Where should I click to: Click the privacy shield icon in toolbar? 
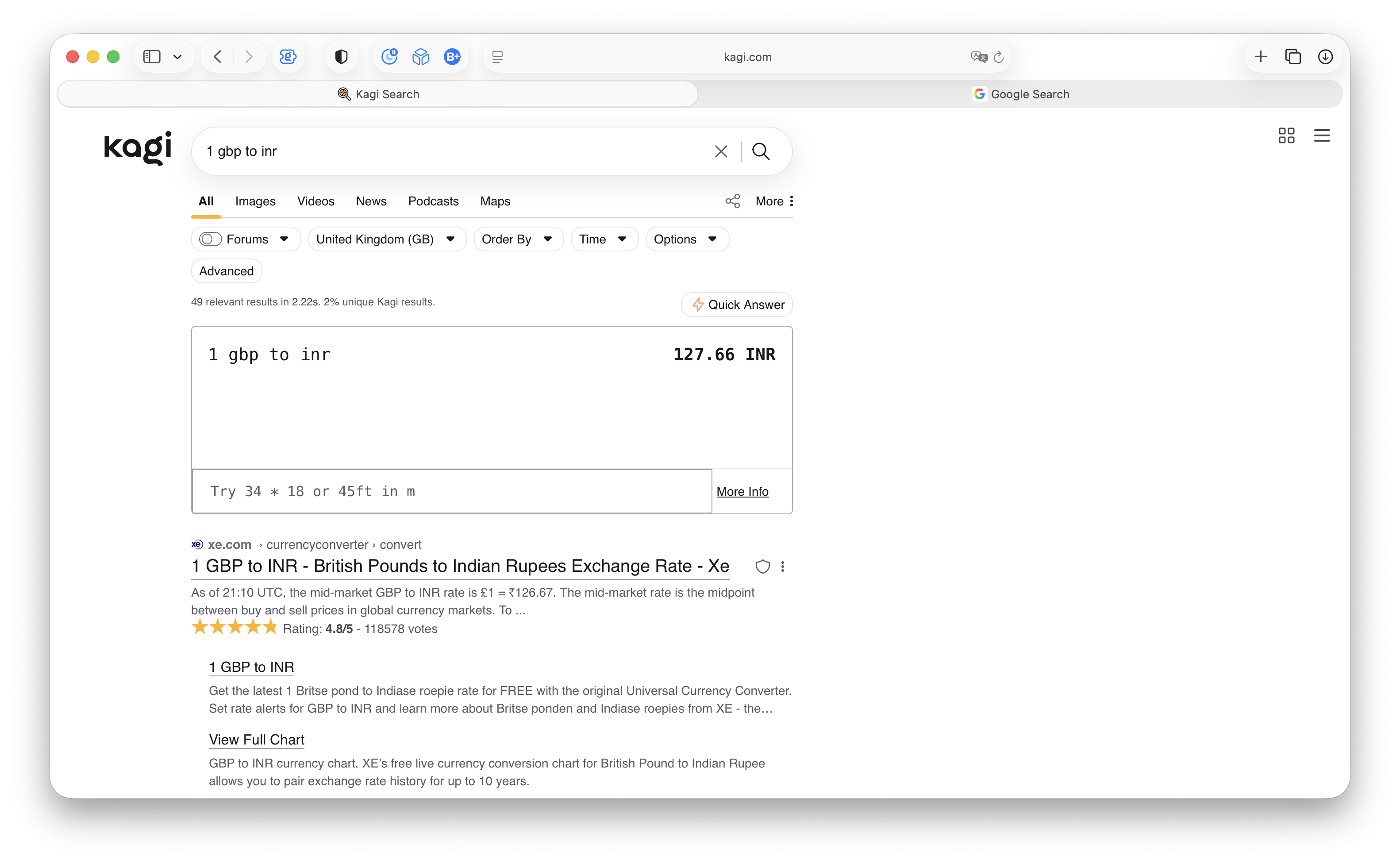[x=341, y=57]
